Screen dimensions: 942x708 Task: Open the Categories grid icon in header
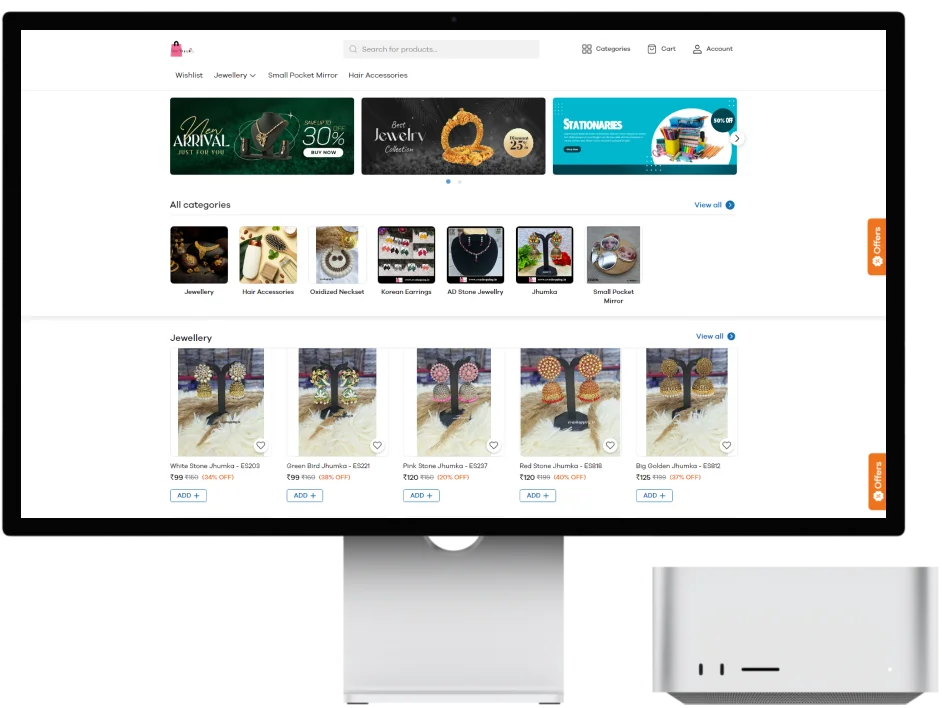tap(587, 49)
